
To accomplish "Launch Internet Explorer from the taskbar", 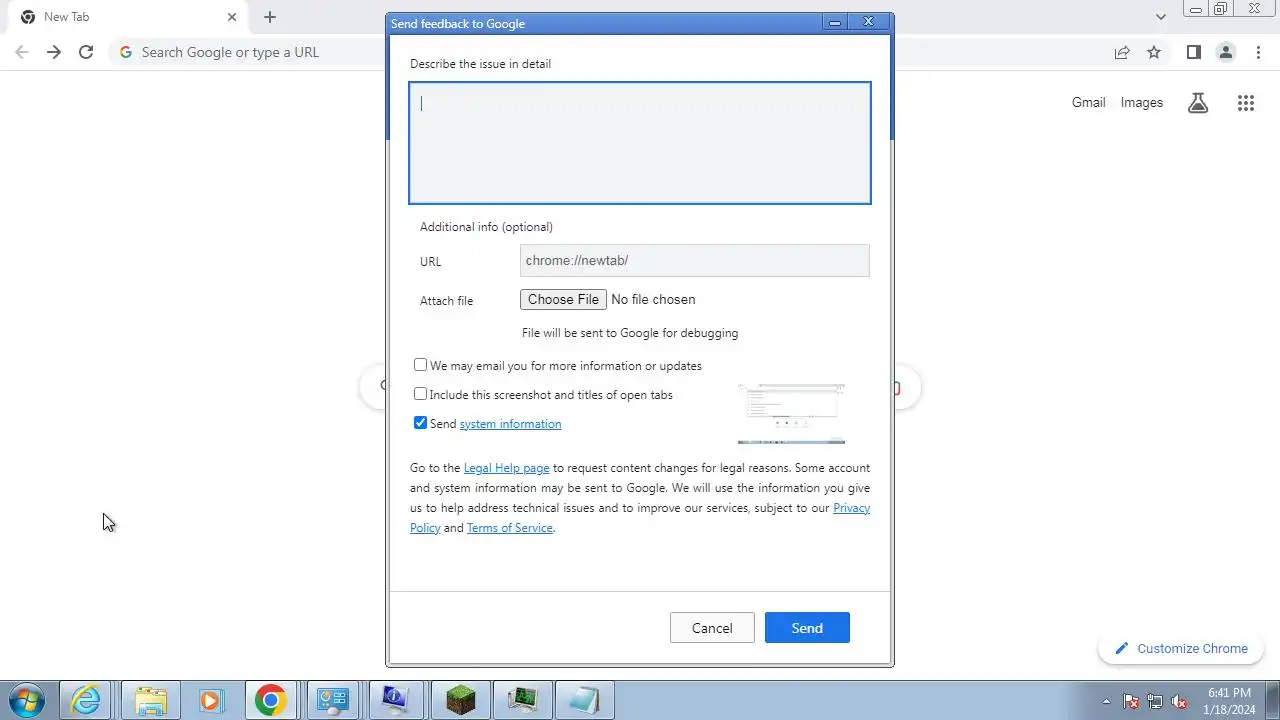I will (x=87, y=700).
